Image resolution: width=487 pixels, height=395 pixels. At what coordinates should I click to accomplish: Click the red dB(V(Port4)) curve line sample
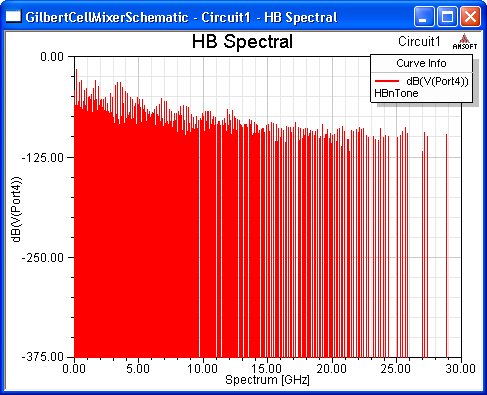387,81
